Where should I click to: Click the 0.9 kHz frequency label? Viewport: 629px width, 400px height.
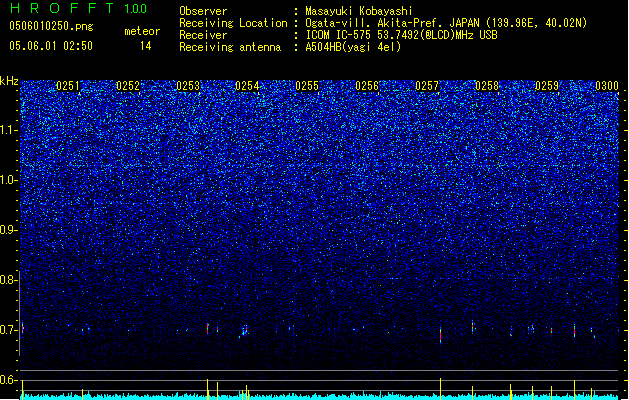(x=9, y=230)
